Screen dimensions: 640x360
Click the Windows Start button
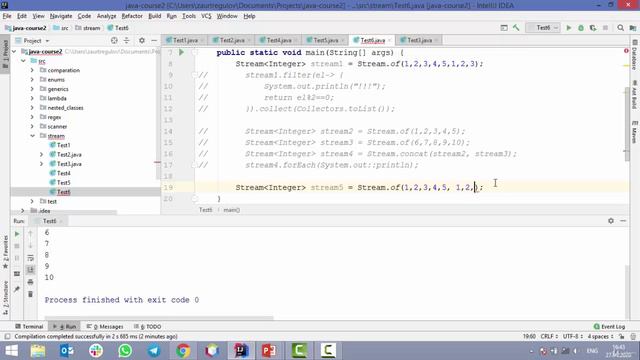pyautogui.click(x=11, y=351)
